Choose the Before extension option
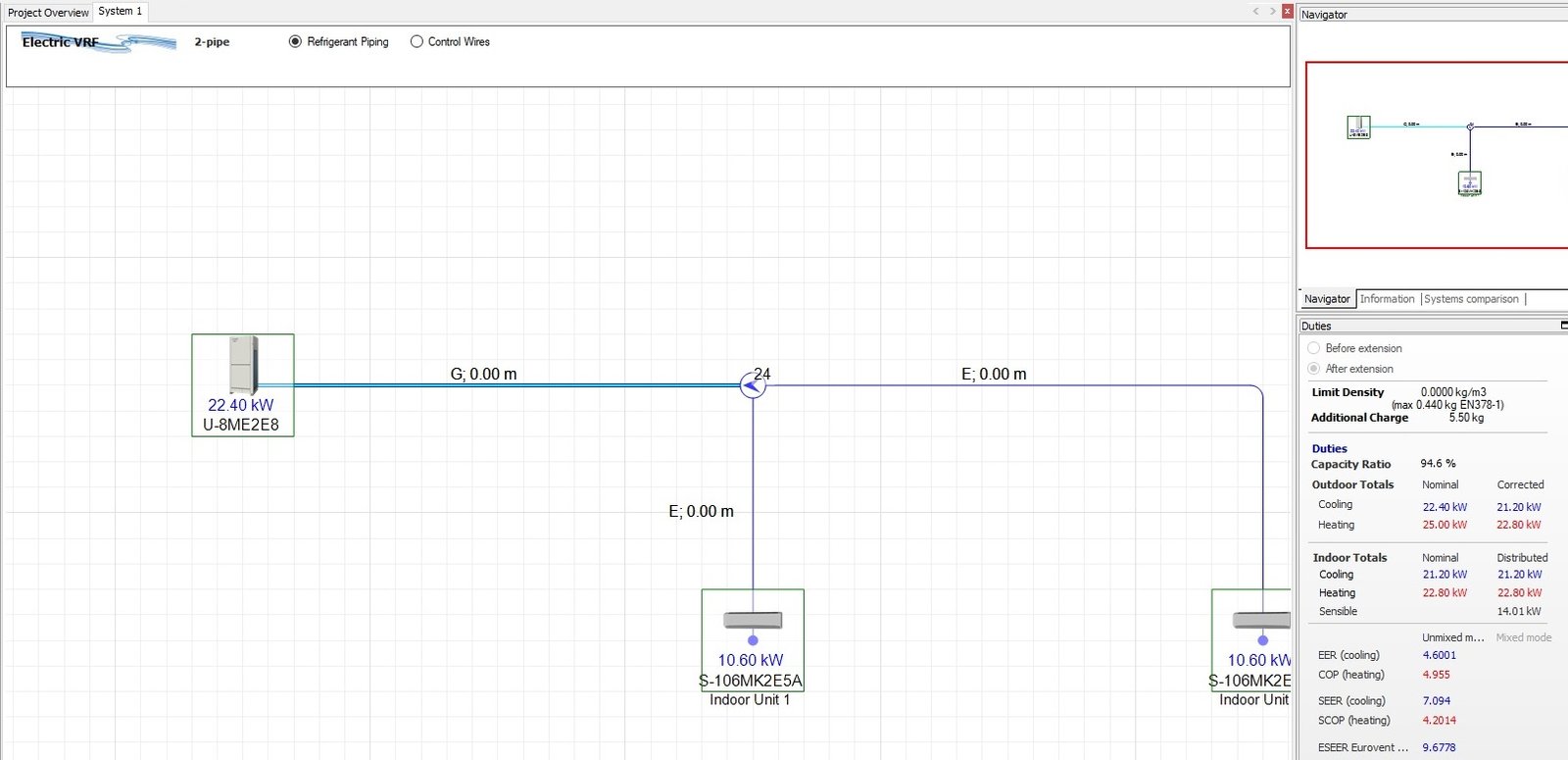 [1313, 348]
